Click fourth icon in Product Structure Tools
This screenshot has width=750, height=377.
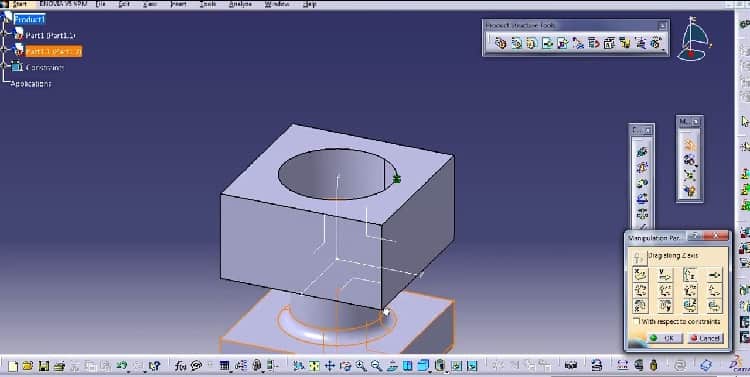pyautogui.click(x=547, y=44)
